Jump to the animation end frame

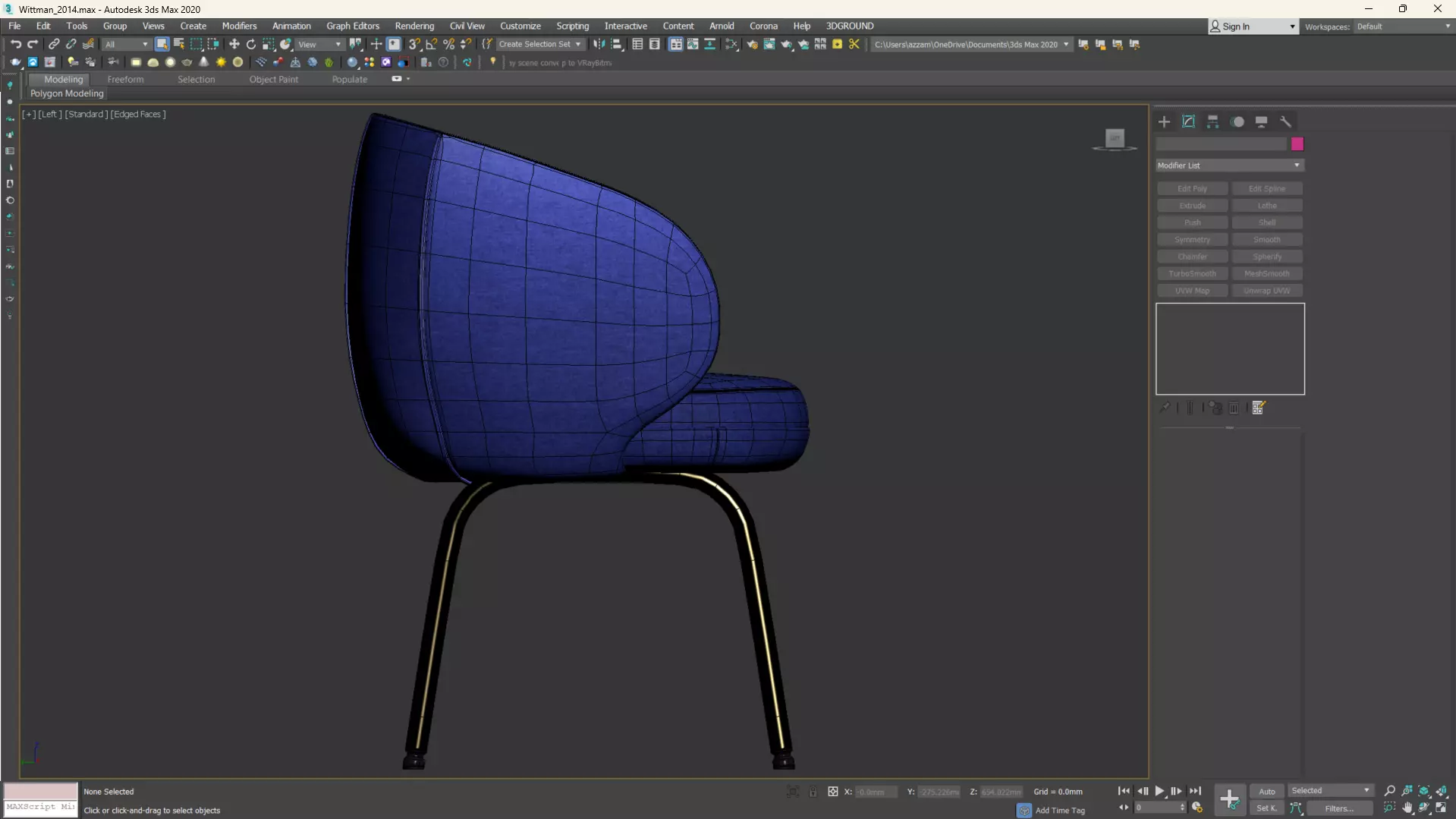click(1195, 791)
